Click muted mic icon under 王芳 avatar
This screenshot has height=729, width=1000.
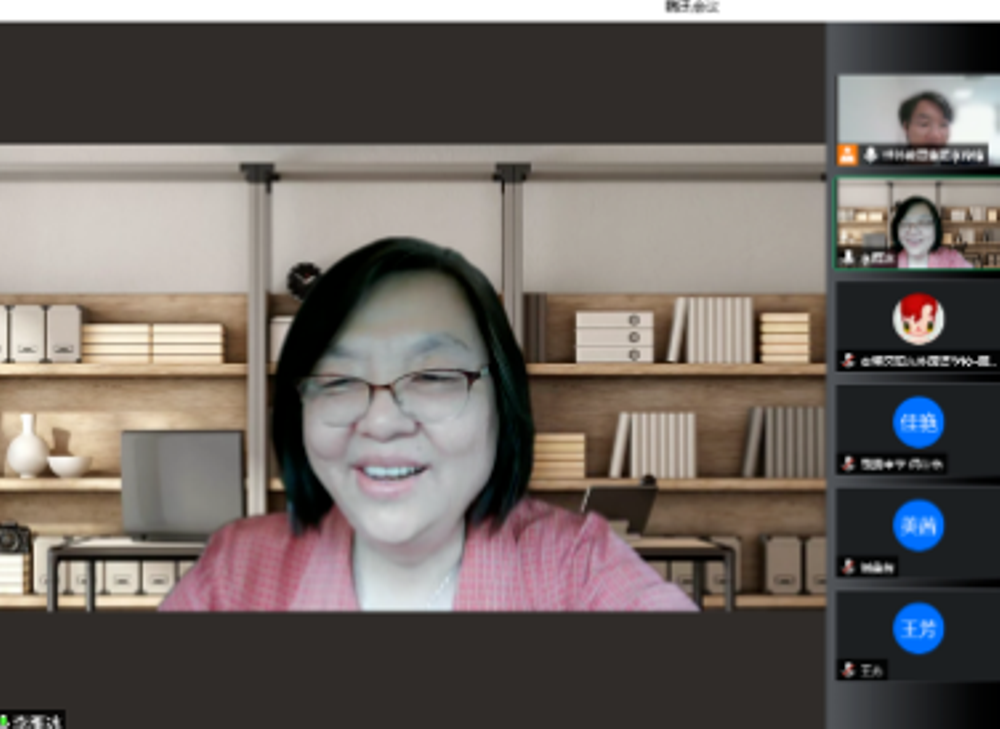point(848,670)
